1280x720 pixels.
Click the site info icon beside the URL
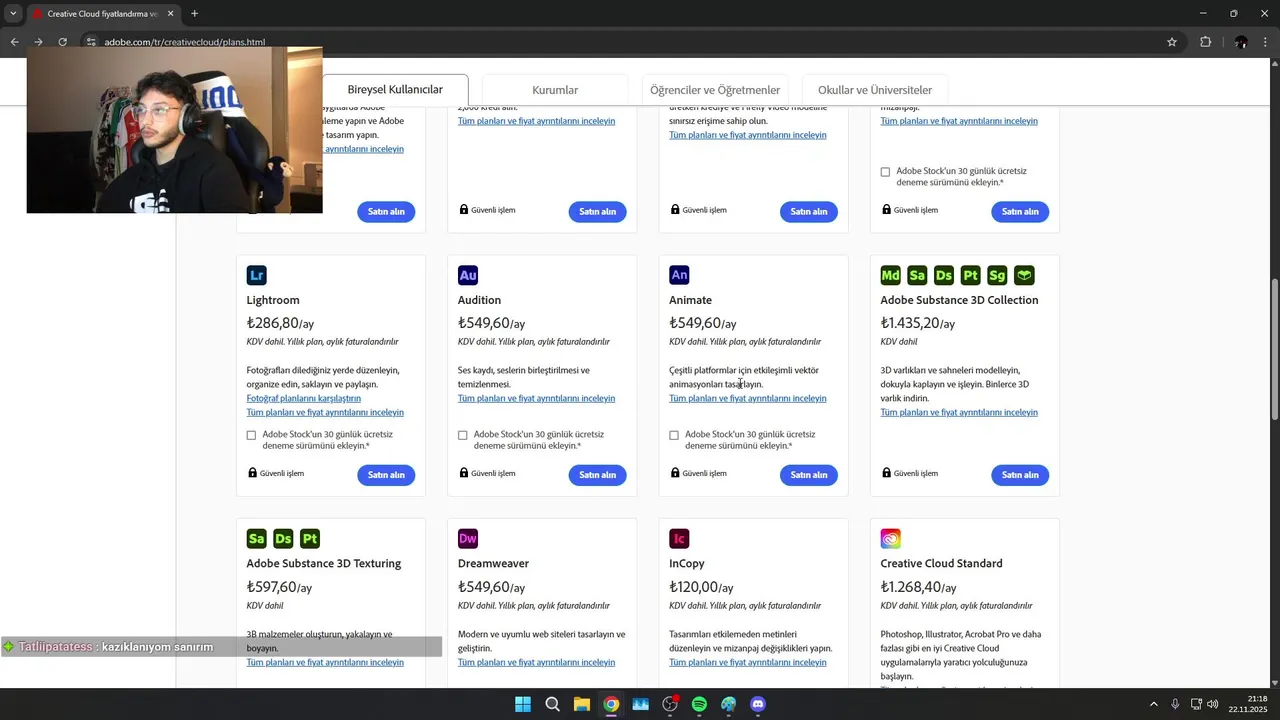(91, 42)
